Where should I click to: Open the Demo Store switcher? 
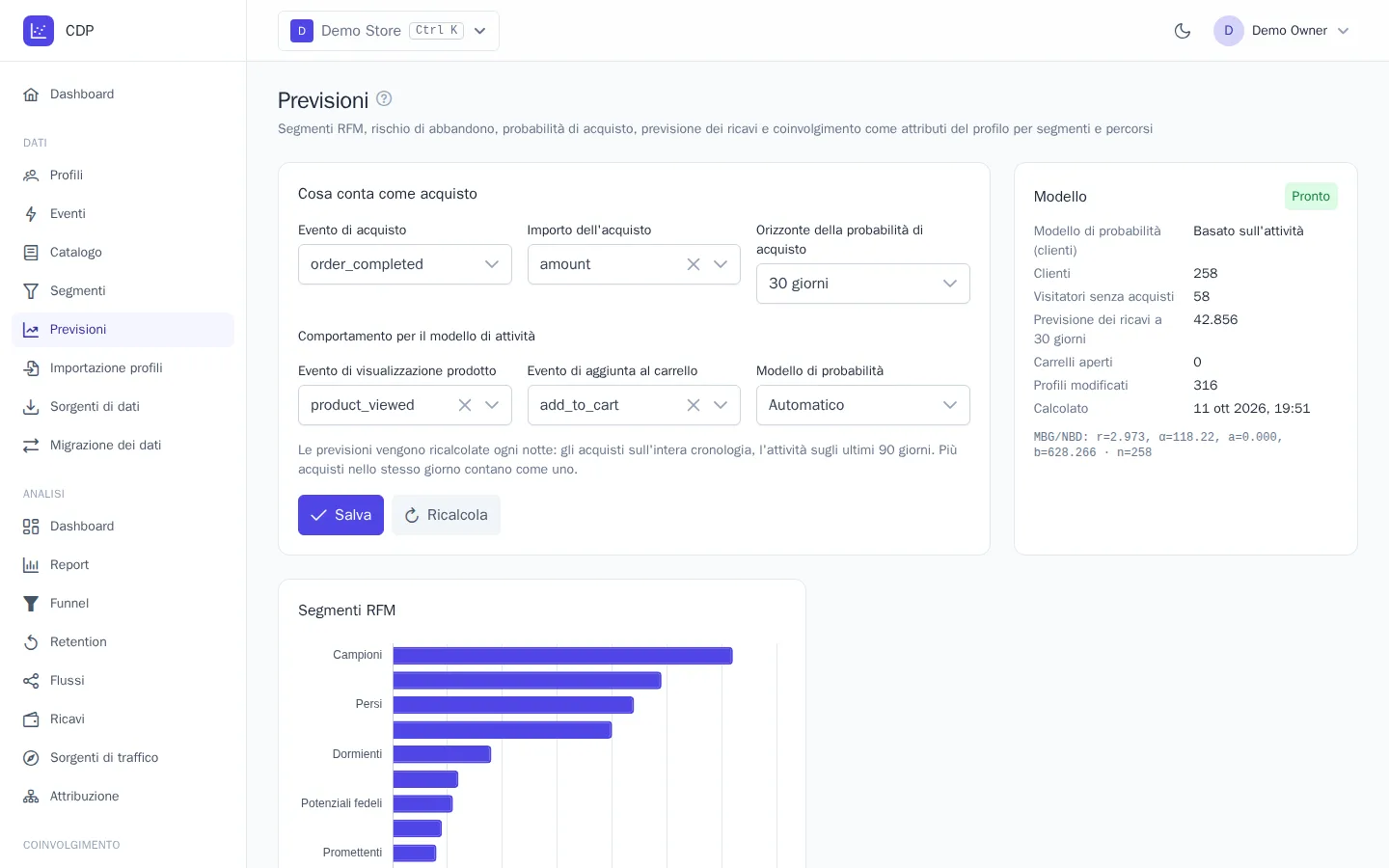[x=389, y=31]
